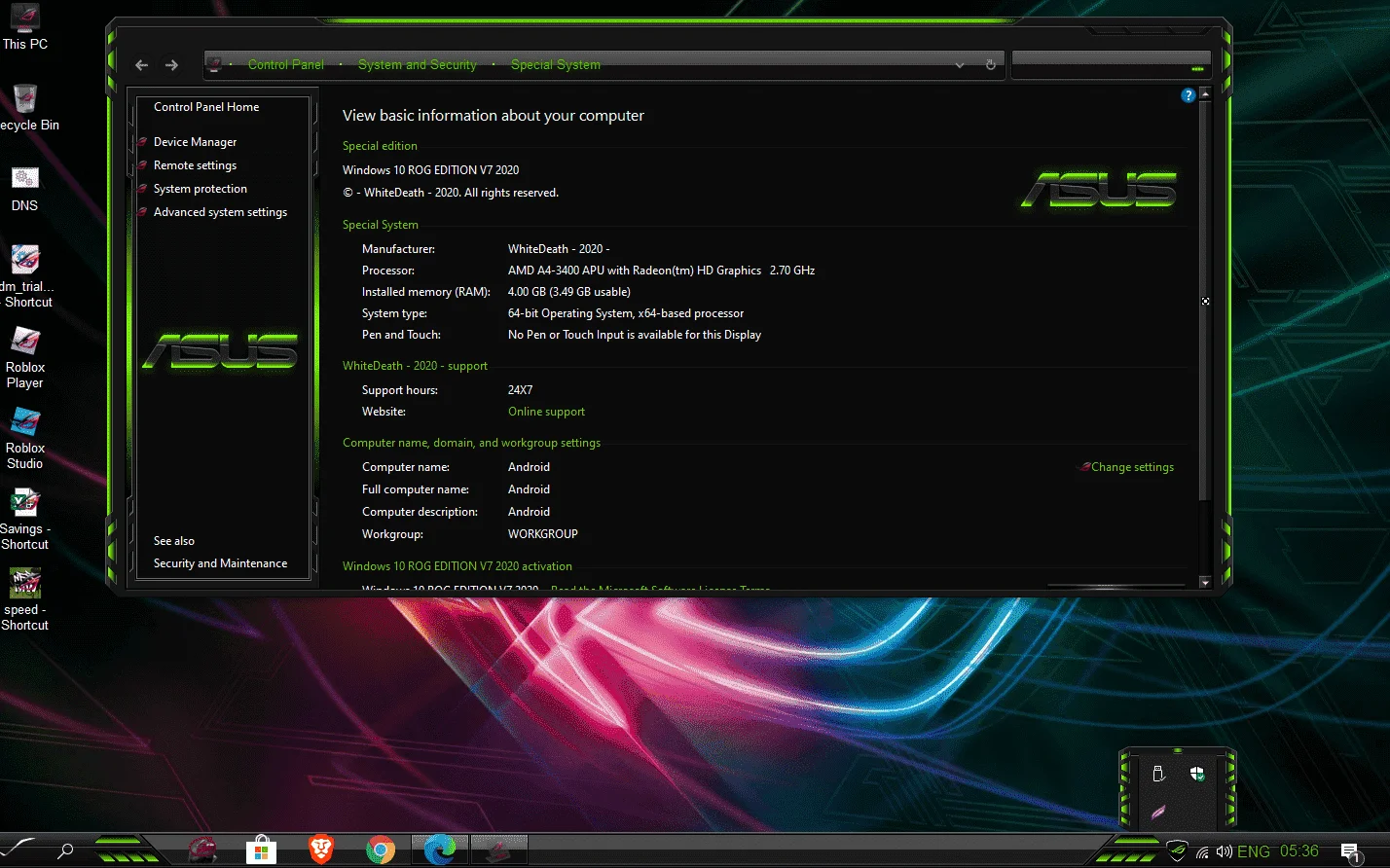The height and width of the screenshot is (868, 1390).
Task: Open taskbar Search magnifier
Action: pyautogui.click(x=65, y=850)
